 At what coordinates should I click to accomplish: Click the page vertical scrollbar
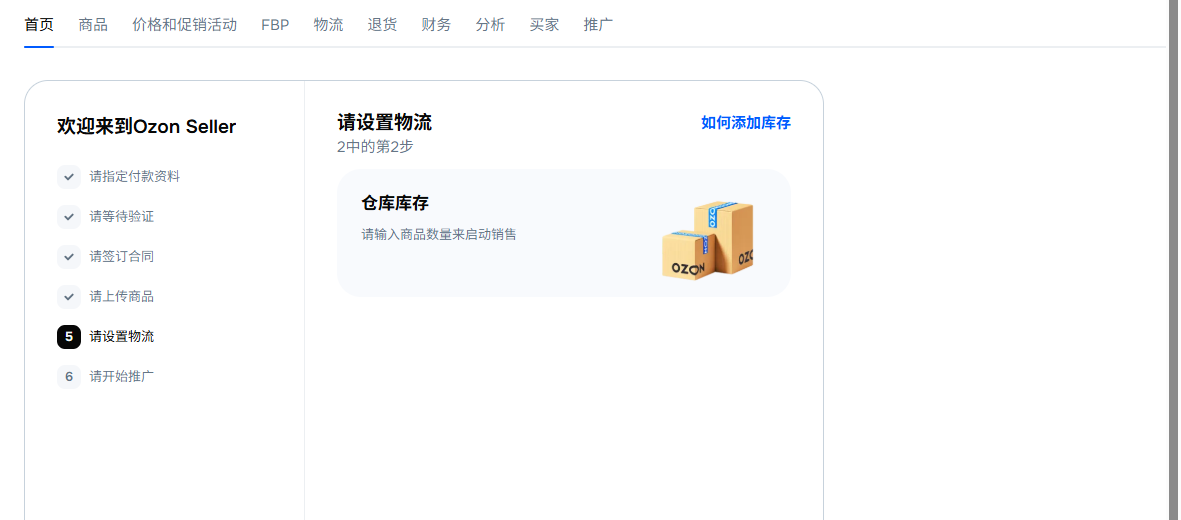(x=1175, y=260)
